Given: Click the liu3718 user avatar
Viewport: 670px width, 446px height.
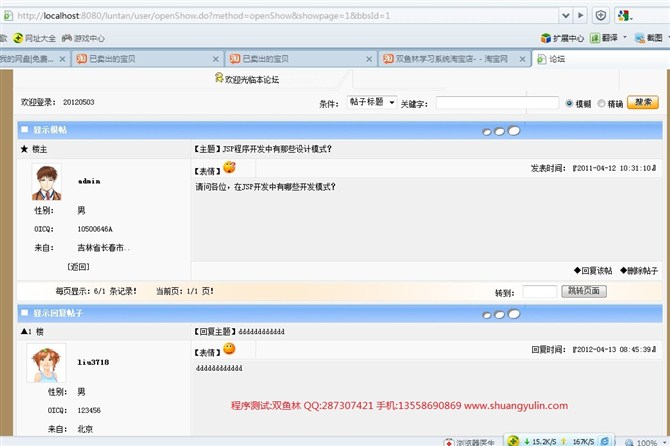Looking at the screenshot, I should (46, 363).
